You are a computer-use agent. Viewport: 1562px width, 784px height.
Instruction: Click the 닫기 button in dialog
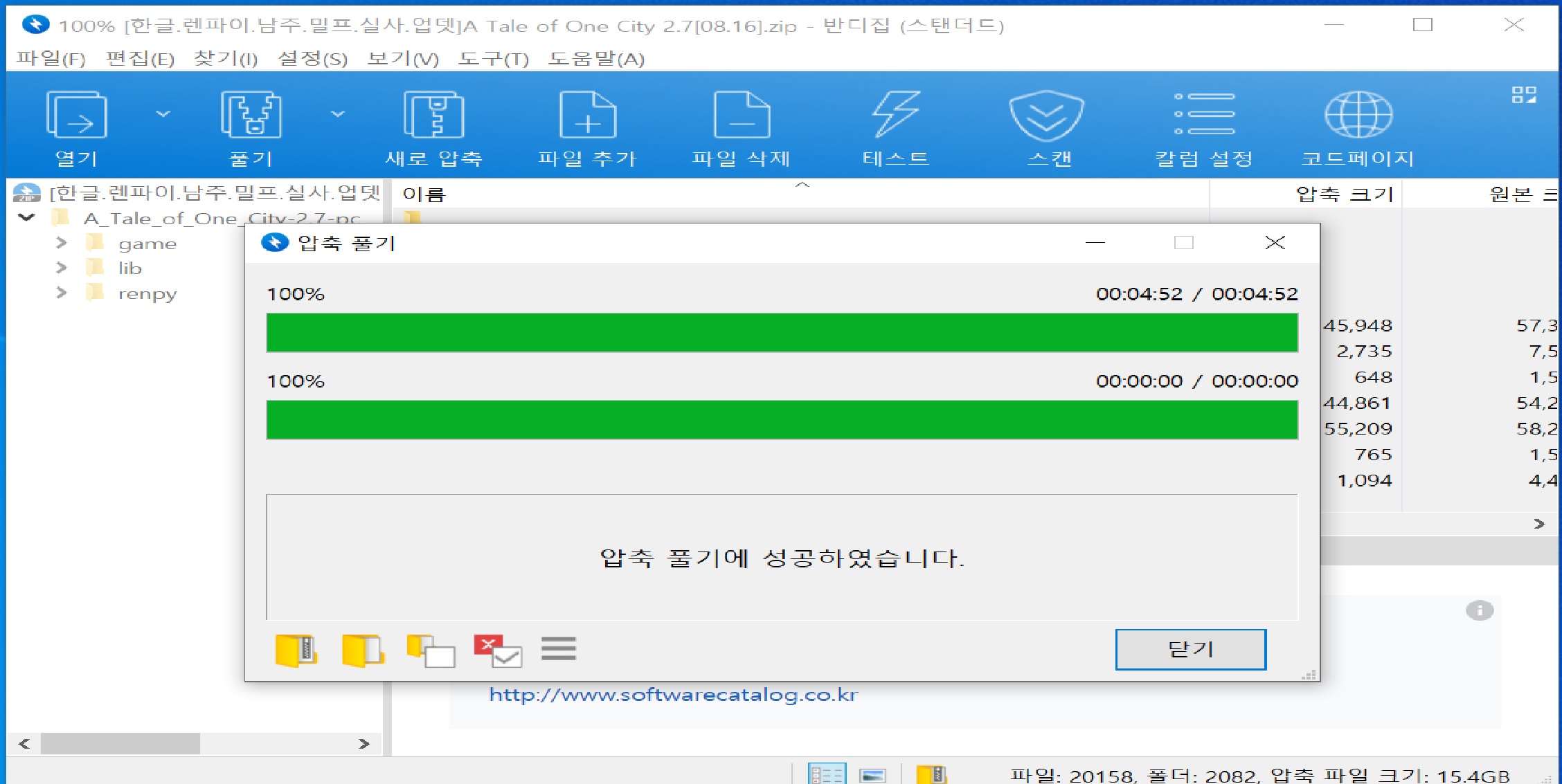(x=1190, y=649)
